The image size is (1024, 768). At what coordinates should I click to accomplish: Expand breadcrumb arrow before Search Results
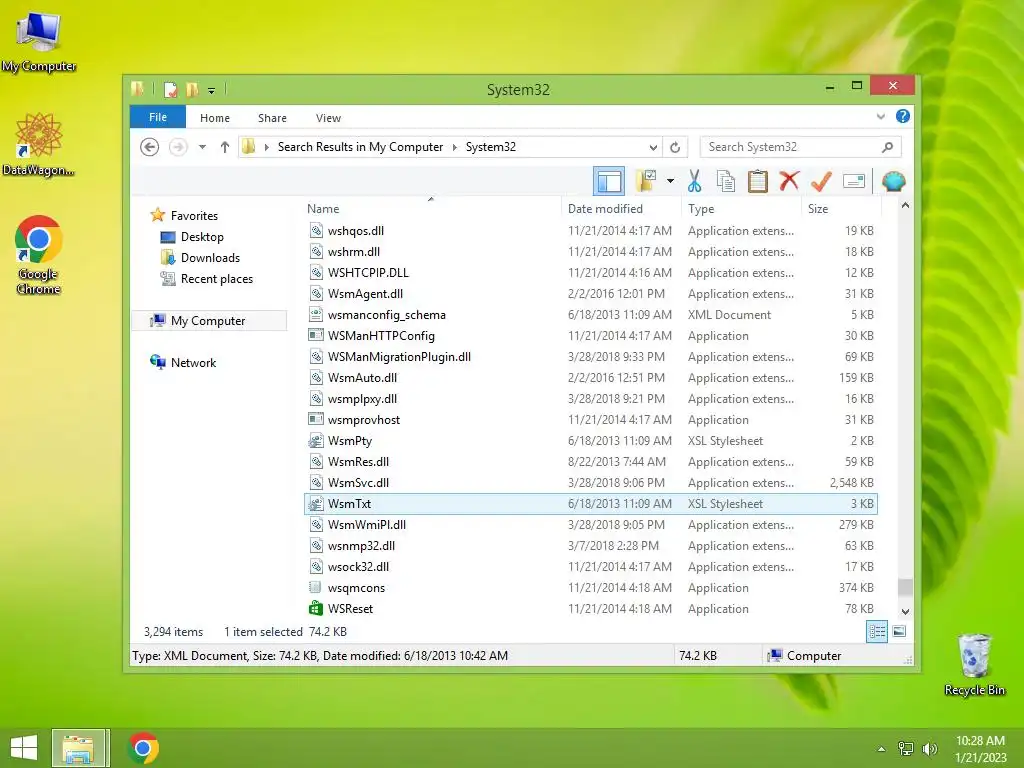point(266,147)
